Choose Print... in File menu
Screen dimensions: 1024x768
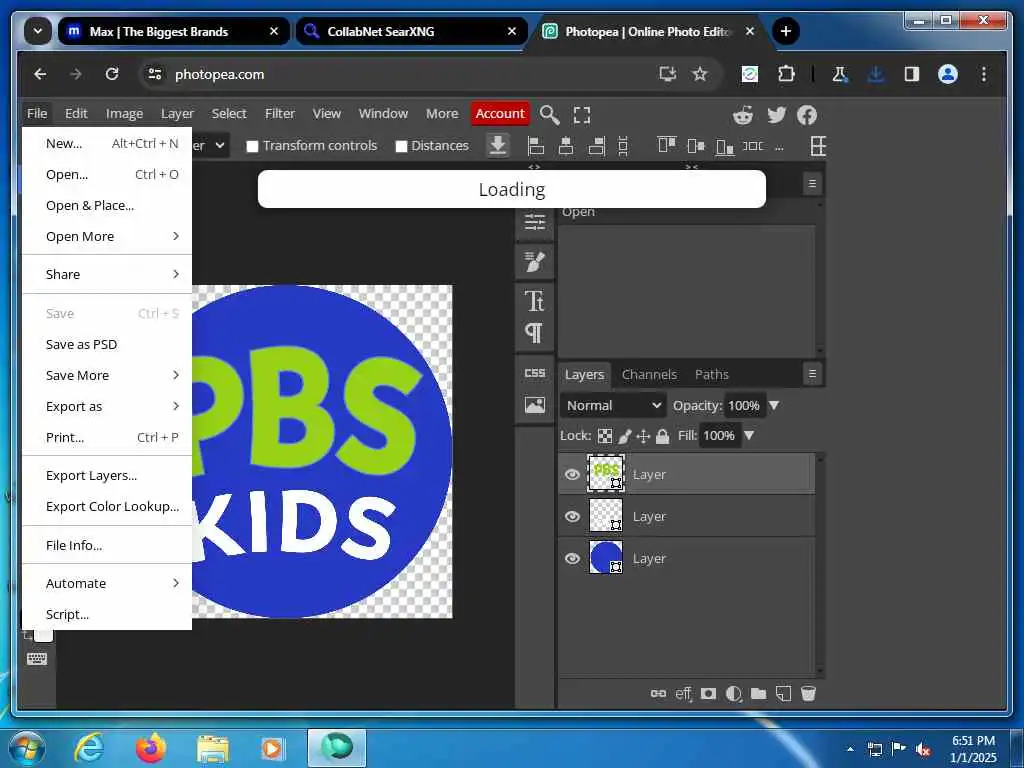coord(107,438)
